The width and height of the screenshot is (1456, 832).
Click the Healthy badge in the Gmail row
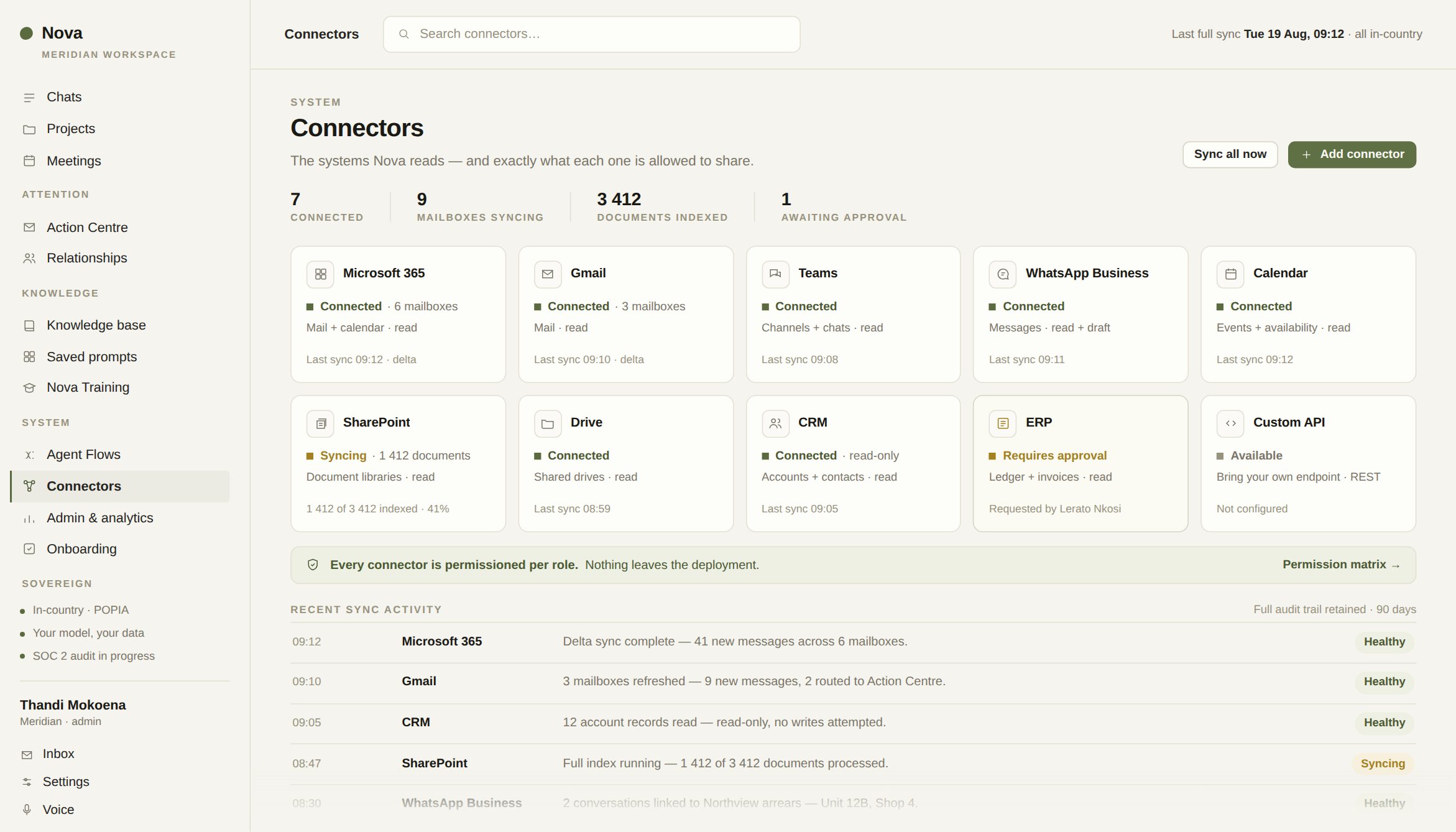click(x=1384, y=682)
